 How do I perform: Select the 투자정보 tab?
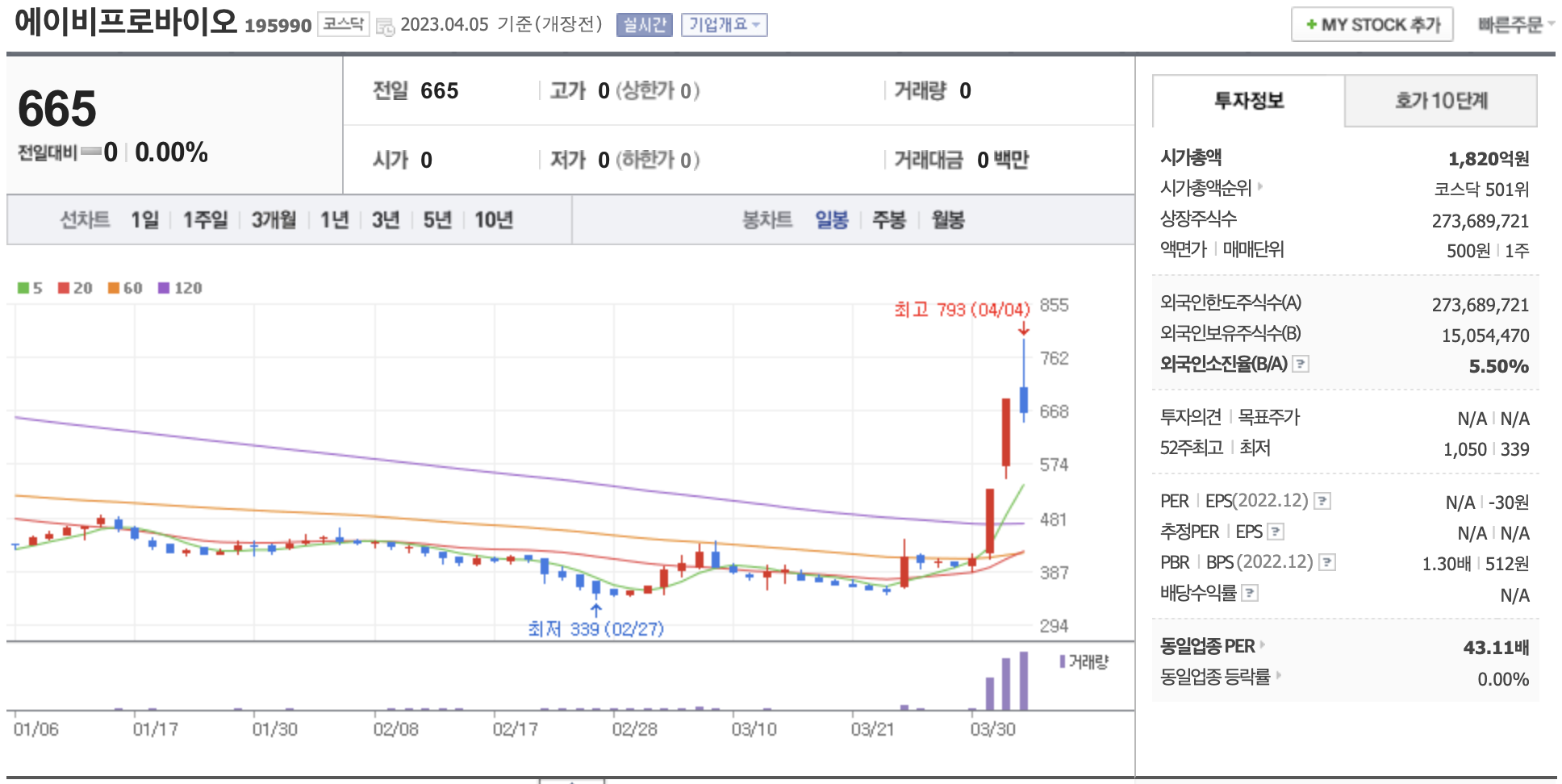pos(1248,101)
